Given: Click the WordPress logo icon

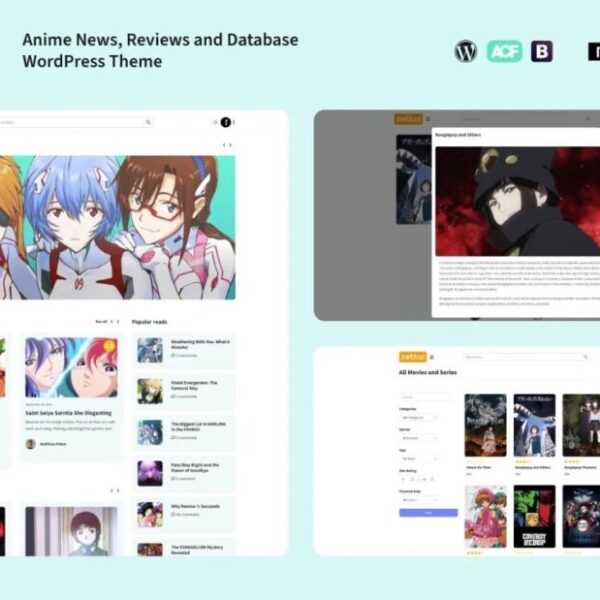Looking at the screenshot, I should coord(465,51).
